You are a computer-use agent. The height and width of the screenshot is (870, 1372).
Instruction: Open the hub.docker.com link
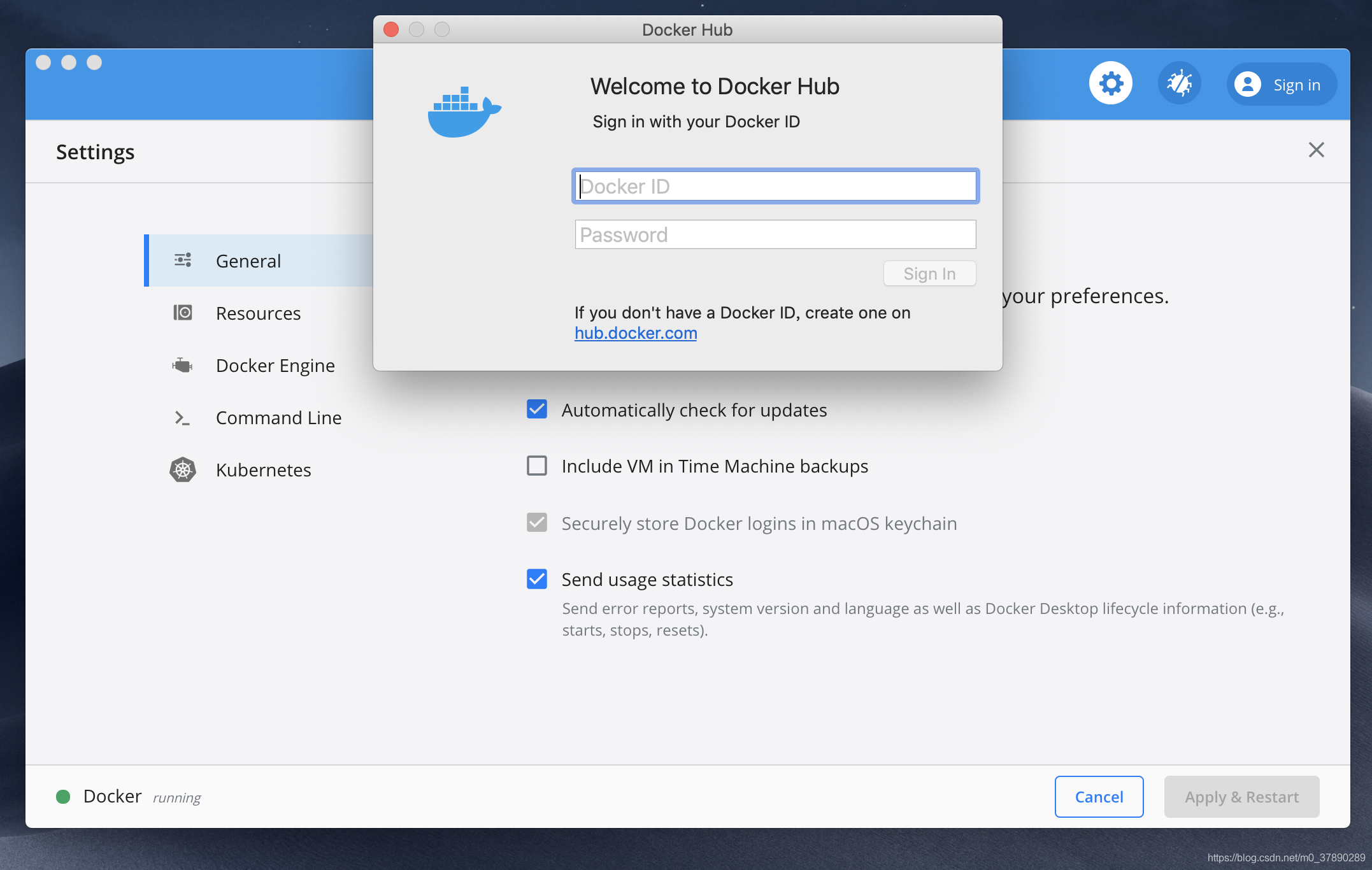coord(635,332)
